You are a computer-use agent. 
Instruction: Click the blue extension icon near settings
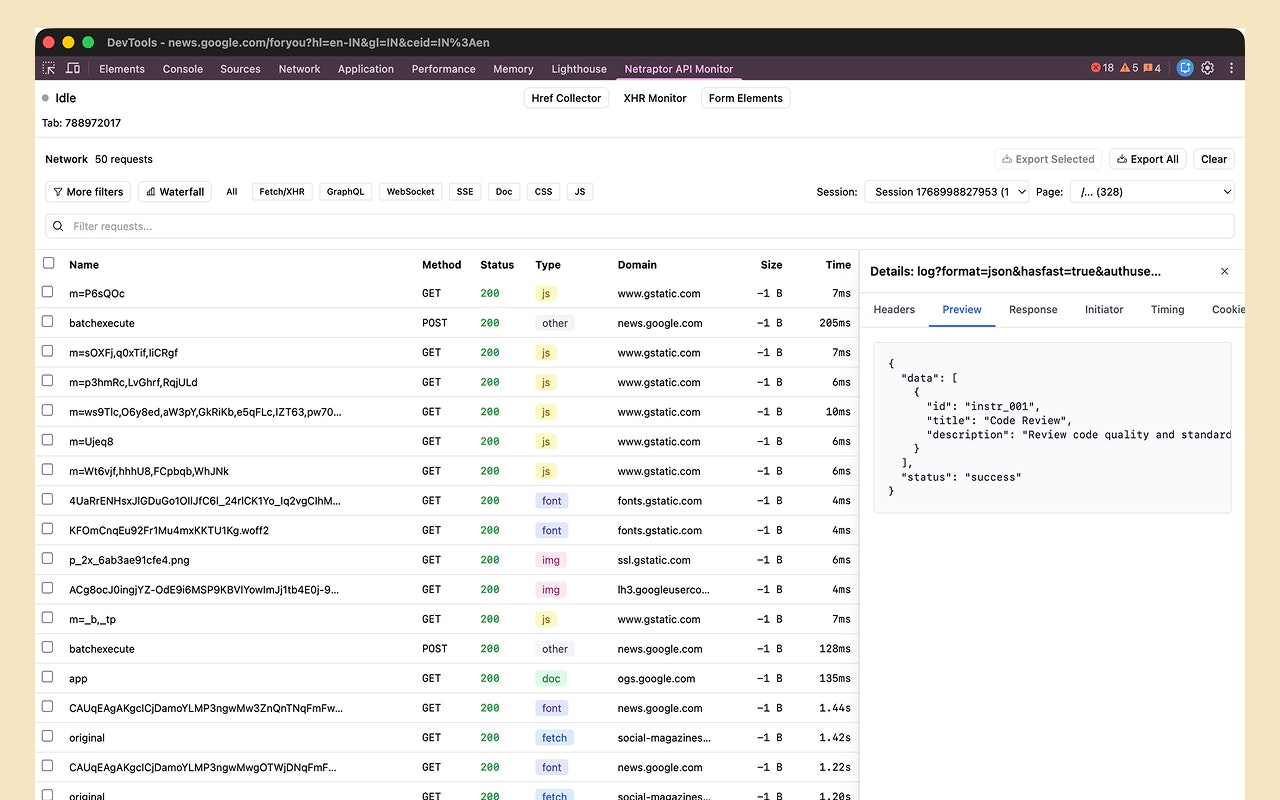point(1184,68)
